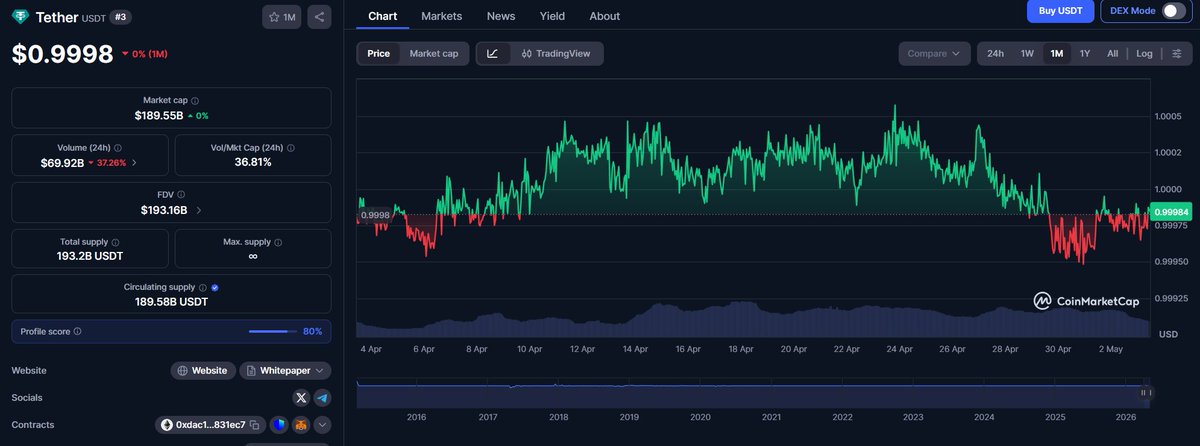Viewport: 1200px width, 446px height.
Task: Click the FDV info icon
Action: [181, 195]
